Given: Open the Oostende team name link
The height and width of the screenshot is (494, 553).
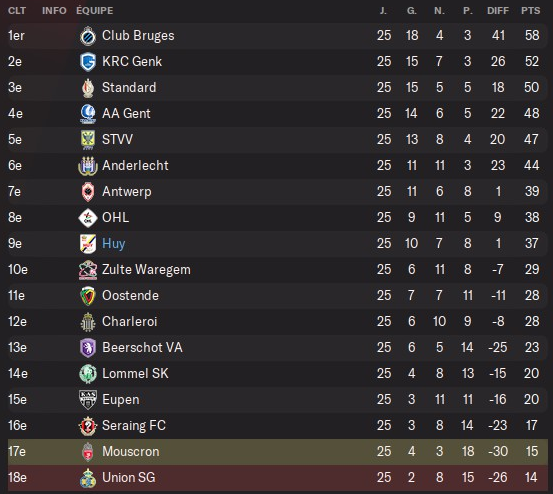Looking at the screenshot, I should [x=130, y=295].
